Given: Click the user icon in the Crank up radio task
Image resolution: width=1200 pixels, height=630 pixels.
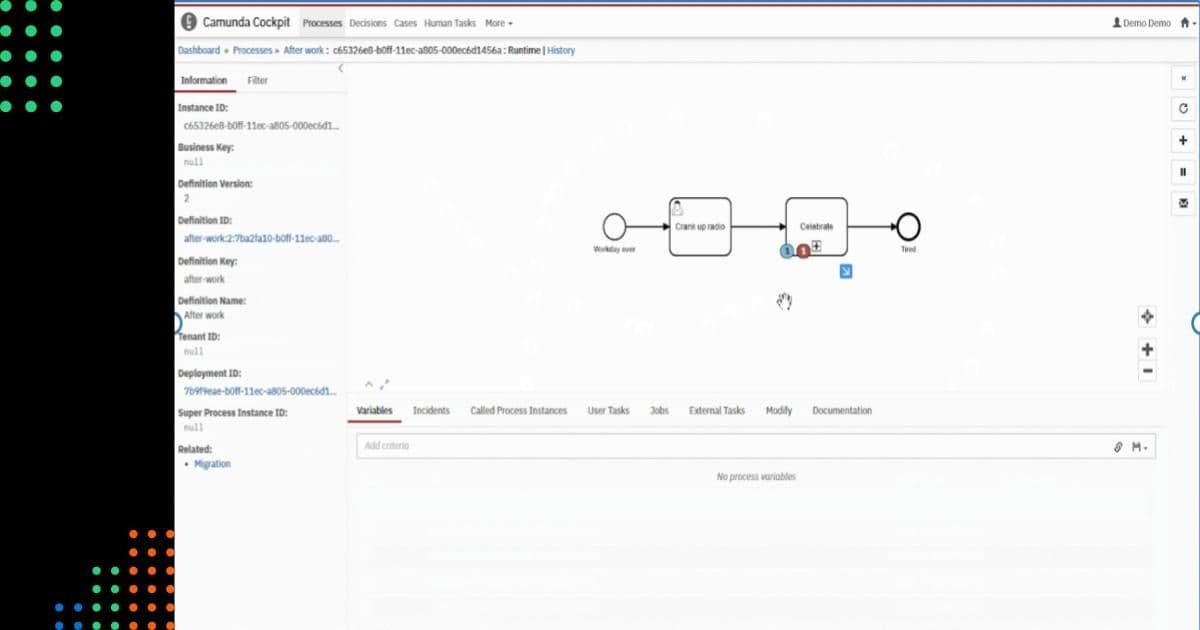Looking at the screenshot, I should 678,208.
